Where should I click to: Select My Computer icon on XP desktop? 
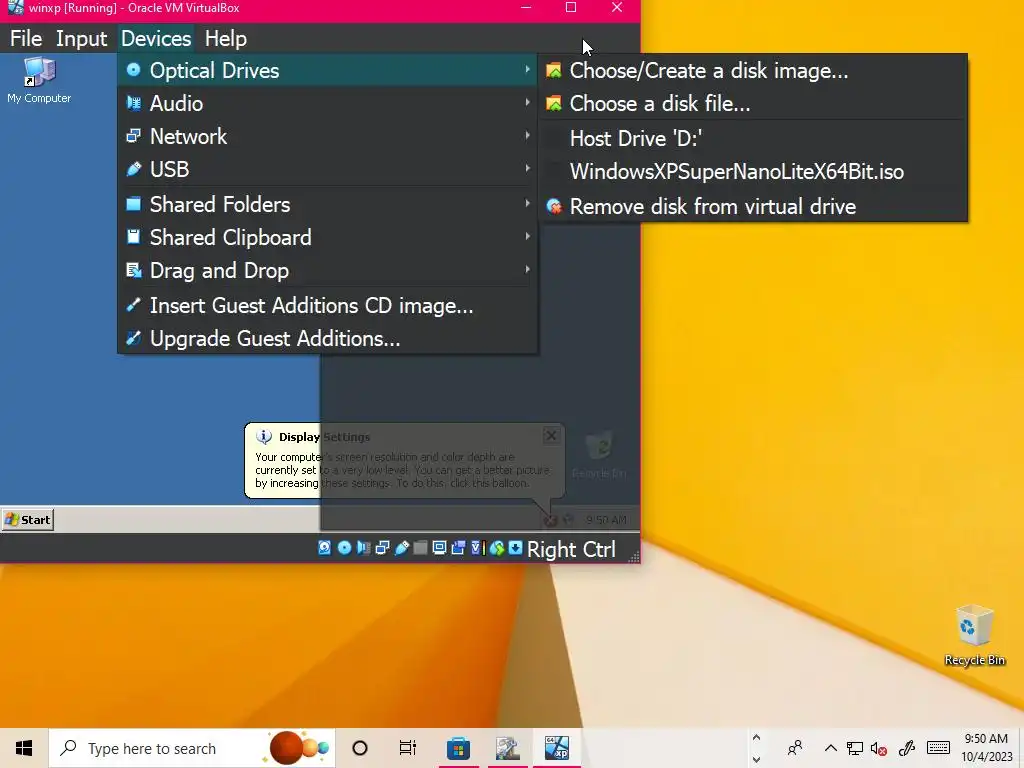[39, 80]
